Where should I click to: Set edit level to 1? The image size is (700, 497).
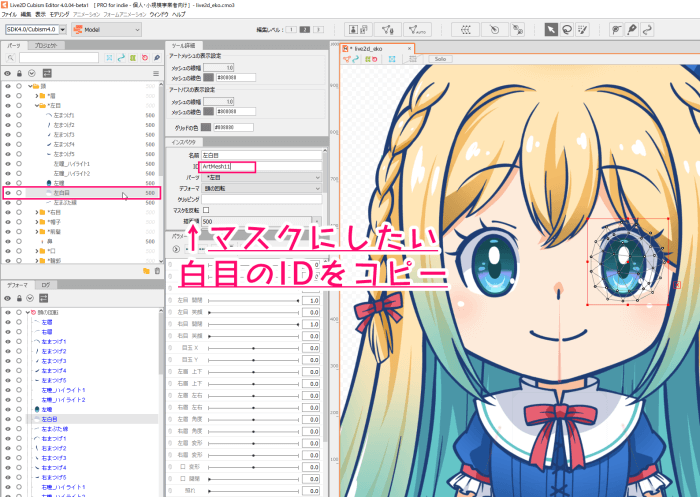tap(291, 29)
